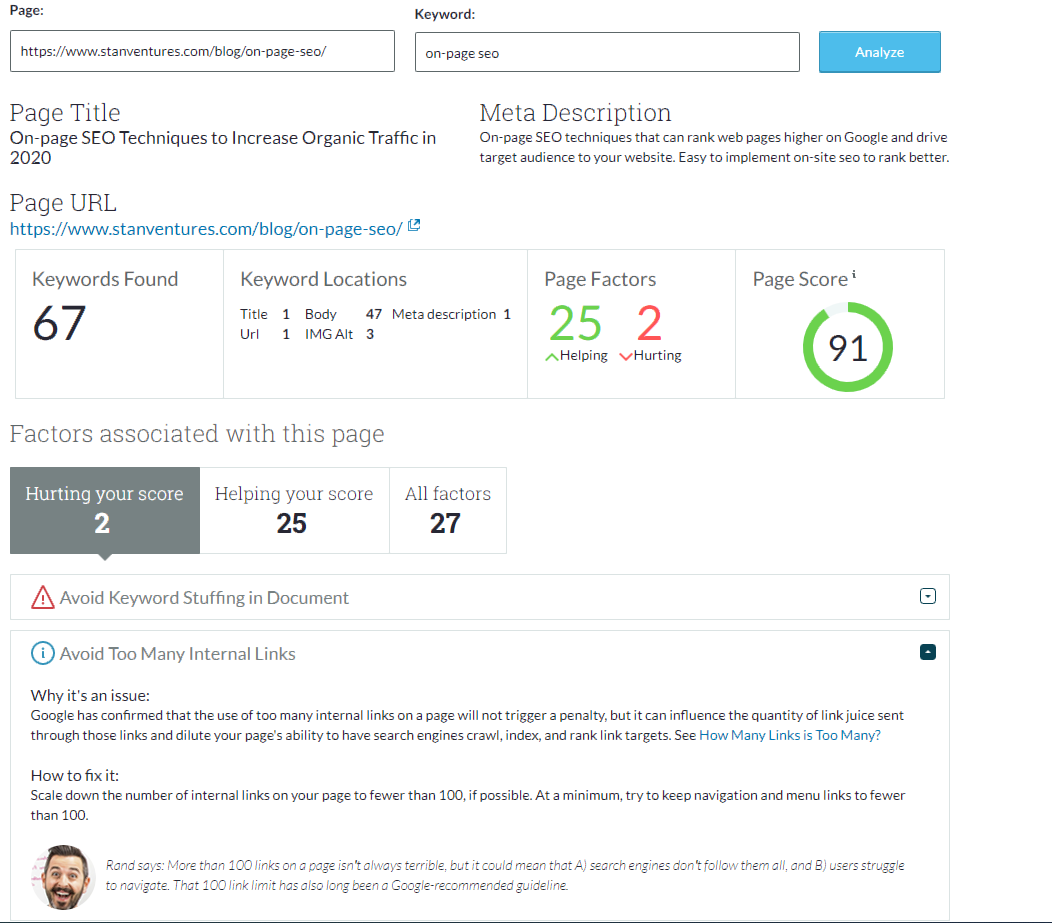Image resolution: width=1052 pixels, height=923 pixels.
Task: Open the stanventures Page URL link
Action: [x=206, y=229]
